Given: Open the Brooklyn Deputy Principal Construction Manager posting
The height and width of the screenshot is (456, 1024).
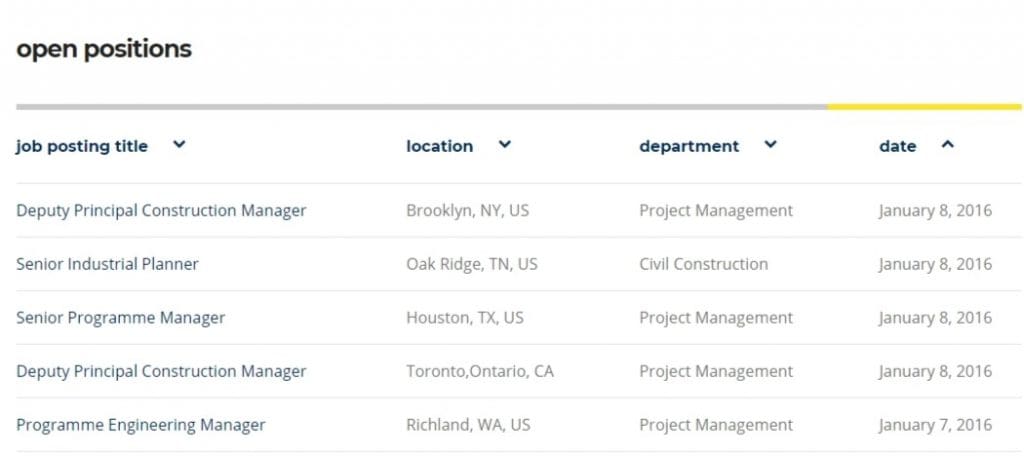Looking at the screenshot, I should (161, 210).
